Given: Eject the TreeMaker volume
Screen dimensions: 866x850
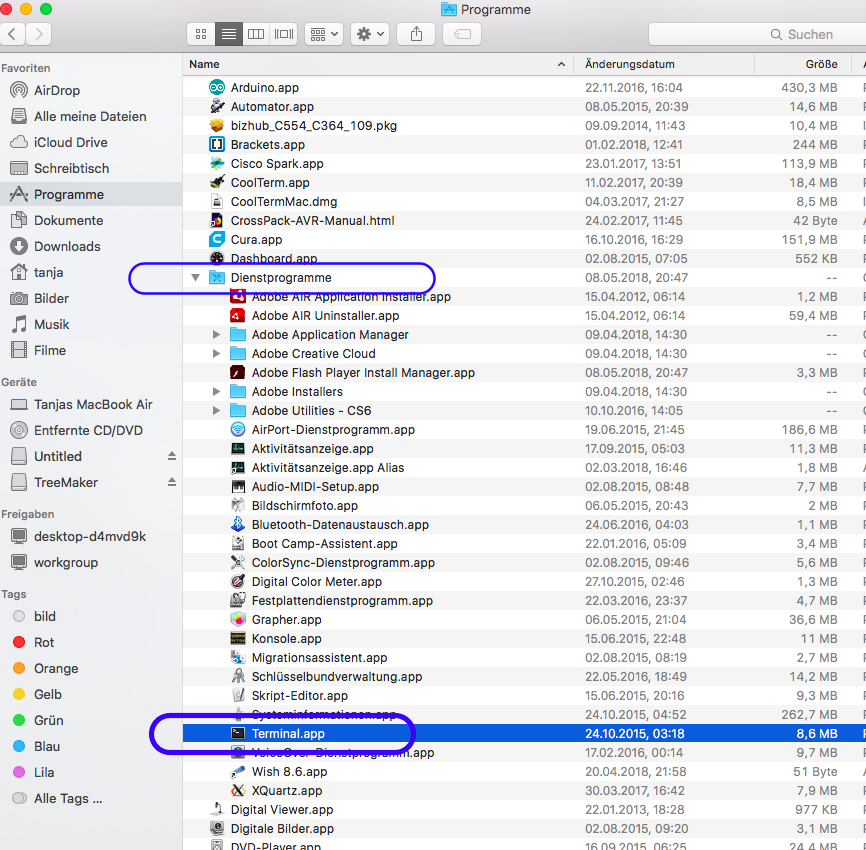Looking at the screenshot, I should pos(172,482).
